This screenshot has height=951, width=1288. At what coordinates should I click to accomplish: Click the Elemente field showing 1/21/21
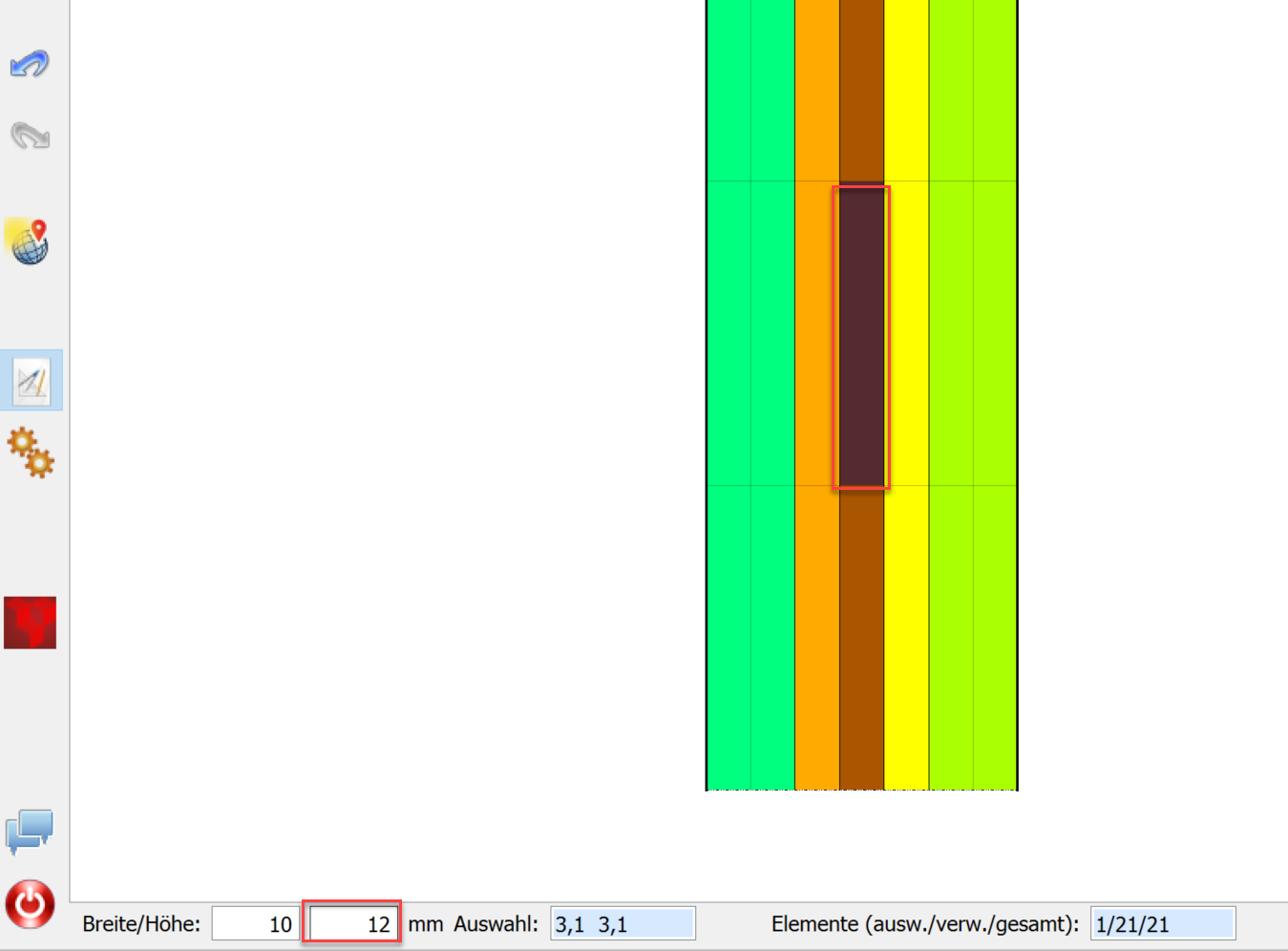(1161, 922)
